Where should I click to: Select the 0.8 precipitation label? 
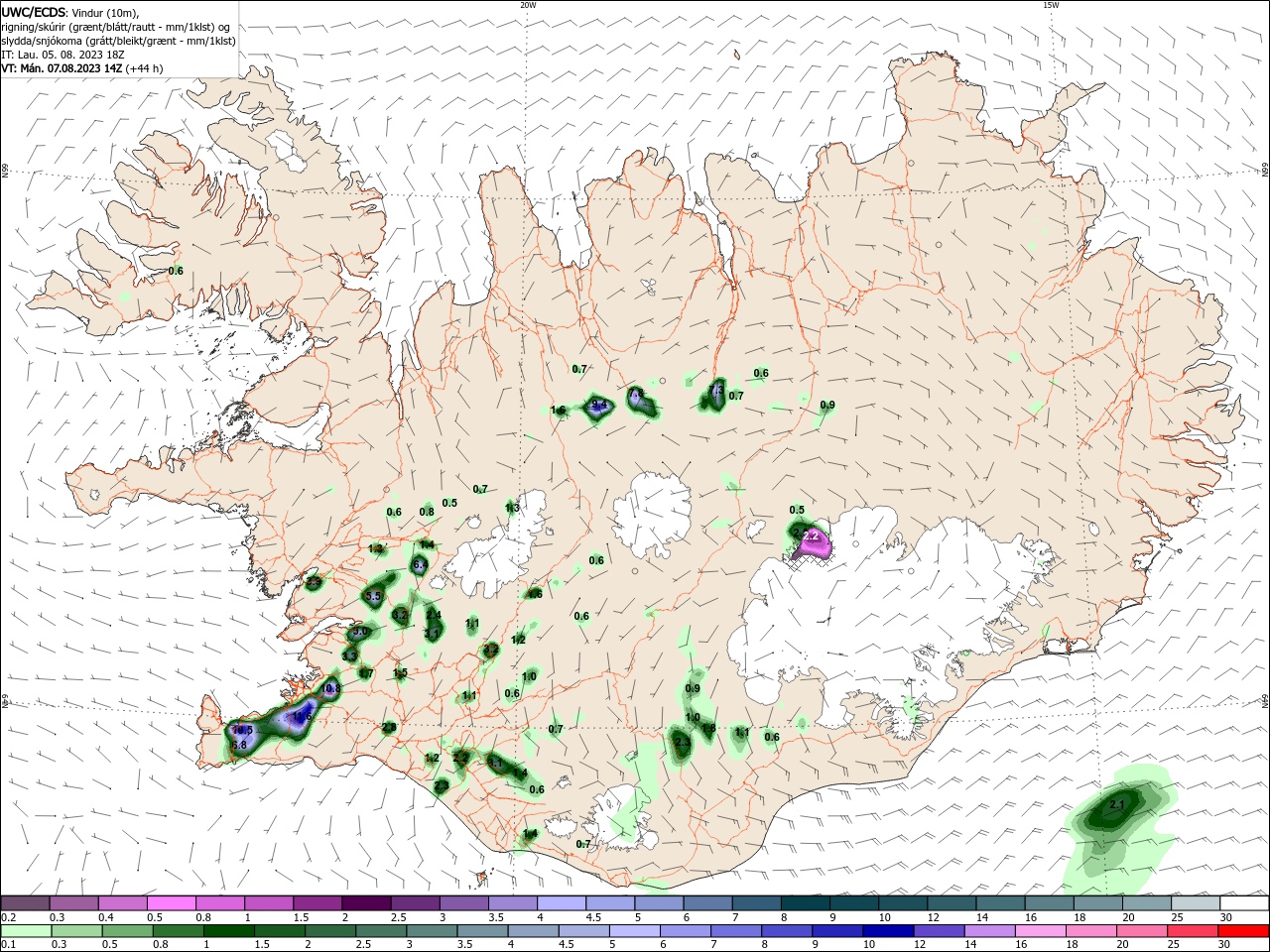click(427, 512)
